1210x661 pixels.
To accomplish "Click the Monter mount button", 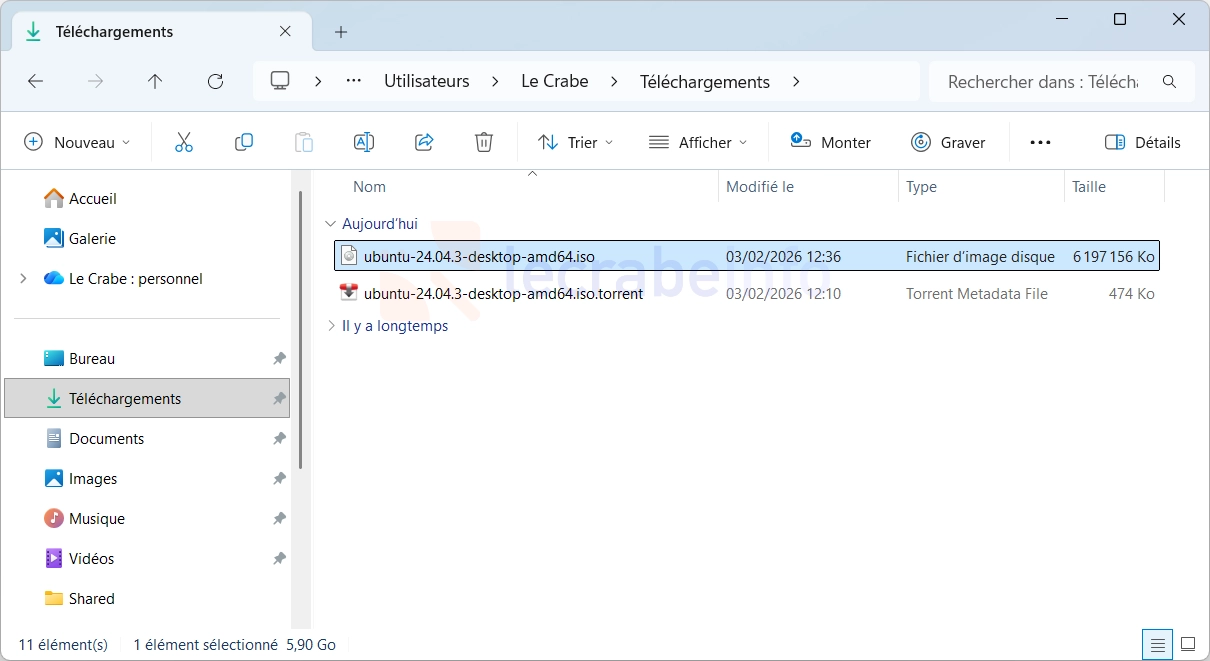I will [830, 142].
